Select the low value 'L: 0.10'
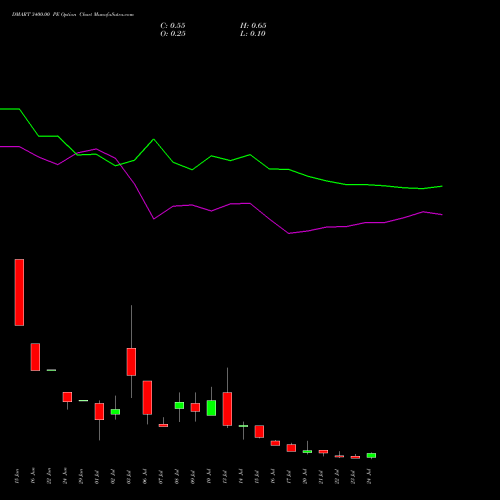500x500 pixels. (253, 34)
